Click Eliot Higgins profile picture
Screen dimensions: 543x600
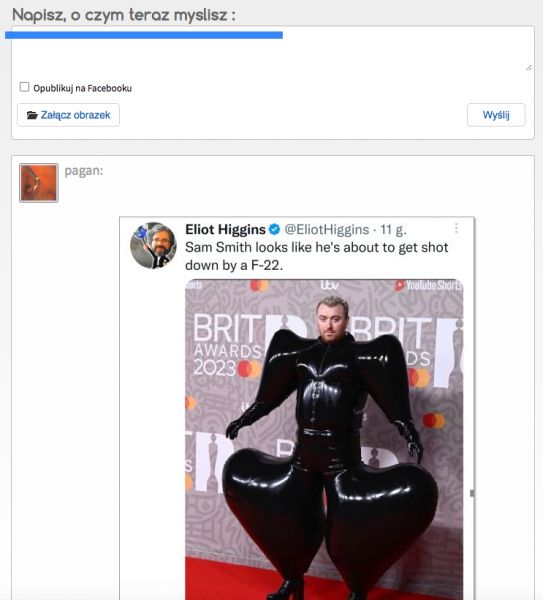(153, 245)
